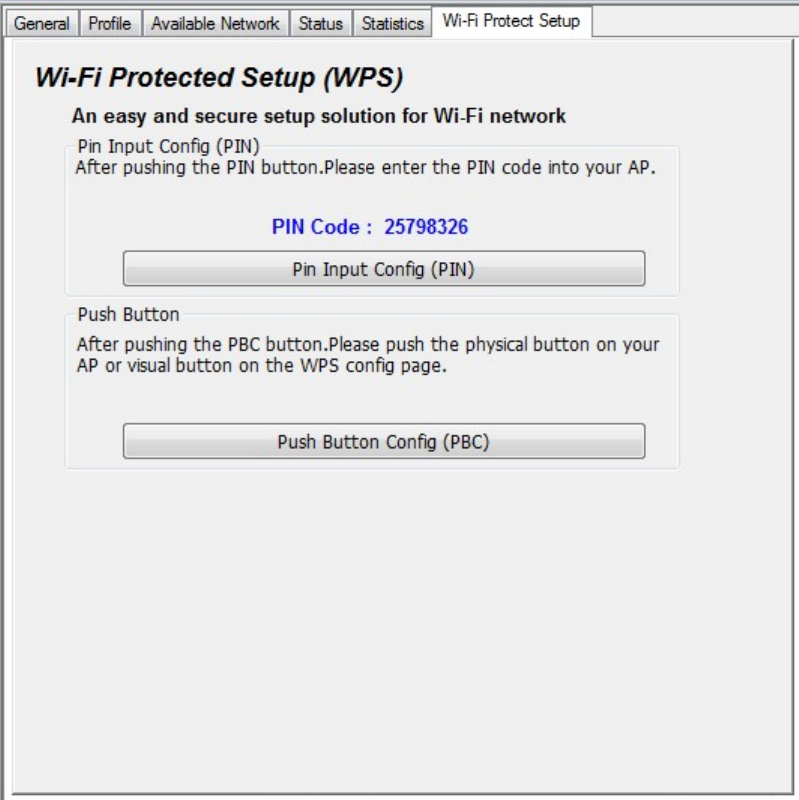Click the "After pushing the PIN button" instruction

(365, 167)
